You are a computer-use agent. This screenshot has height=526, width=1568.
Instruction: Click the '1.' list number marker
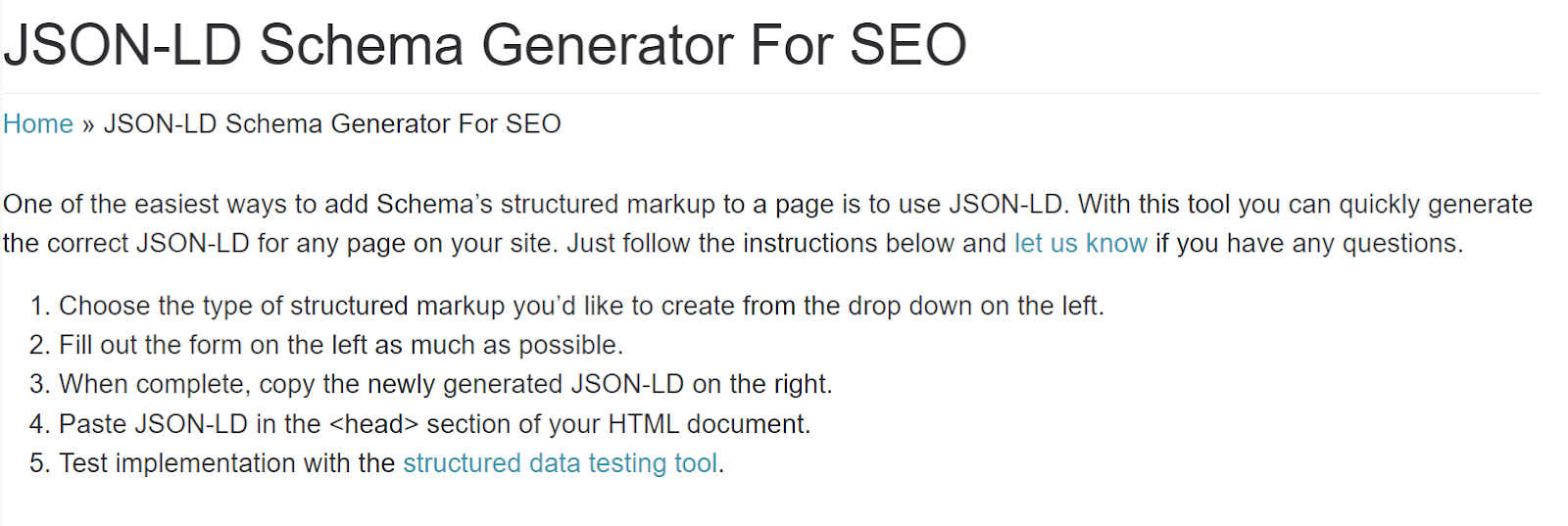[39, 306]
